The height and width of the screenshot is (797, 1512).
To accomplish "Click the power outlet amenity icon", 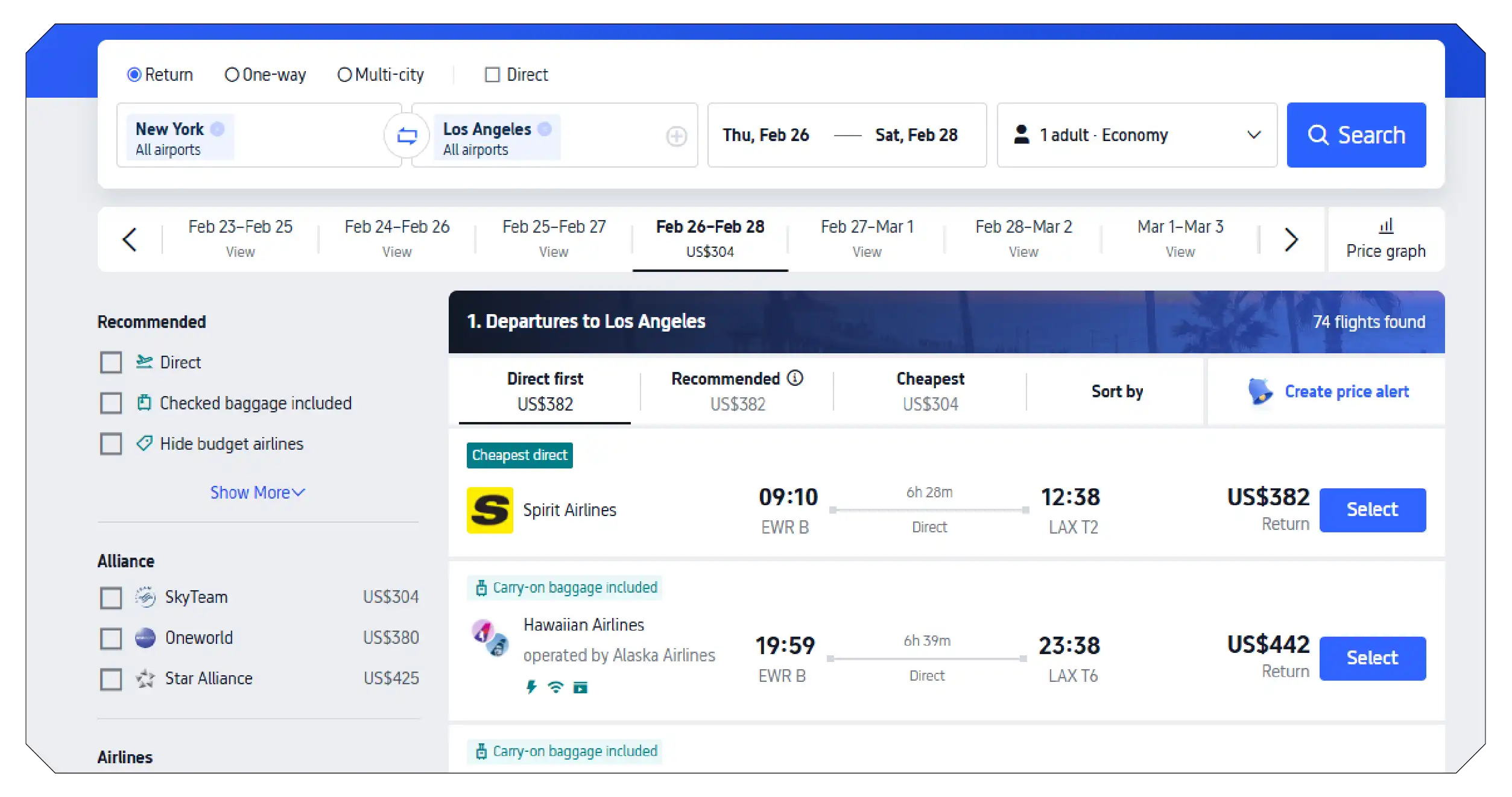I will pyautogui.click(x=531, y=687).
